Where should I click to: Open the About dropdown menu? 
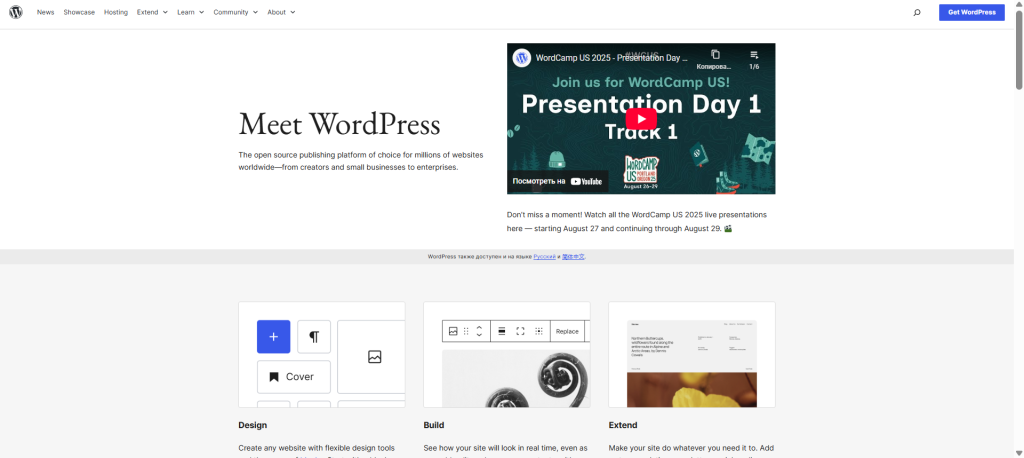coord(281,13)
